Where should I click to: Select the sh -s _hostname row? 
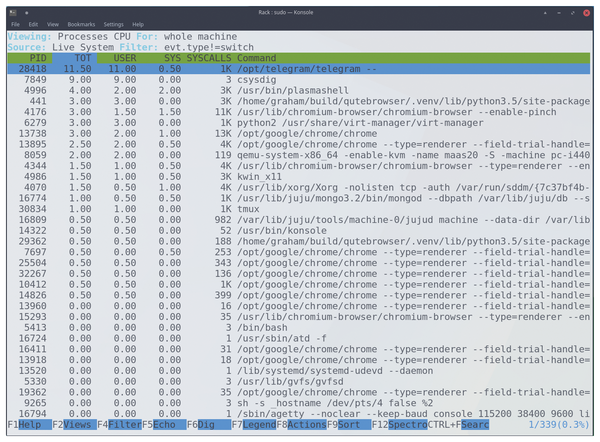click(298, 403)
